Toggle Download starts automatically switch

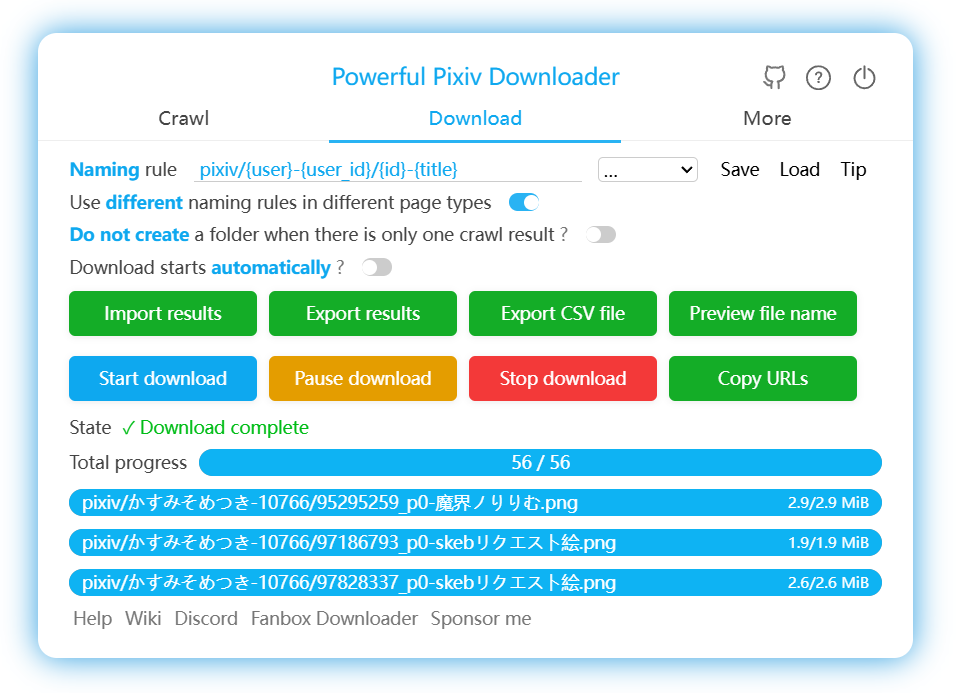[x=377, y=267]
